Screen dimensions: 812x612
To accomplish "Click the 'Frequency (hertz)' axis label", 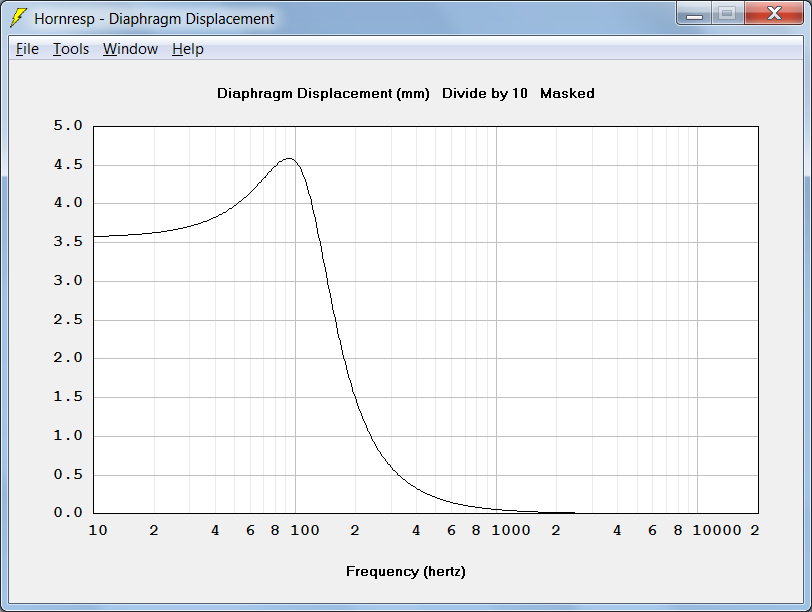I will pos(405,572).
